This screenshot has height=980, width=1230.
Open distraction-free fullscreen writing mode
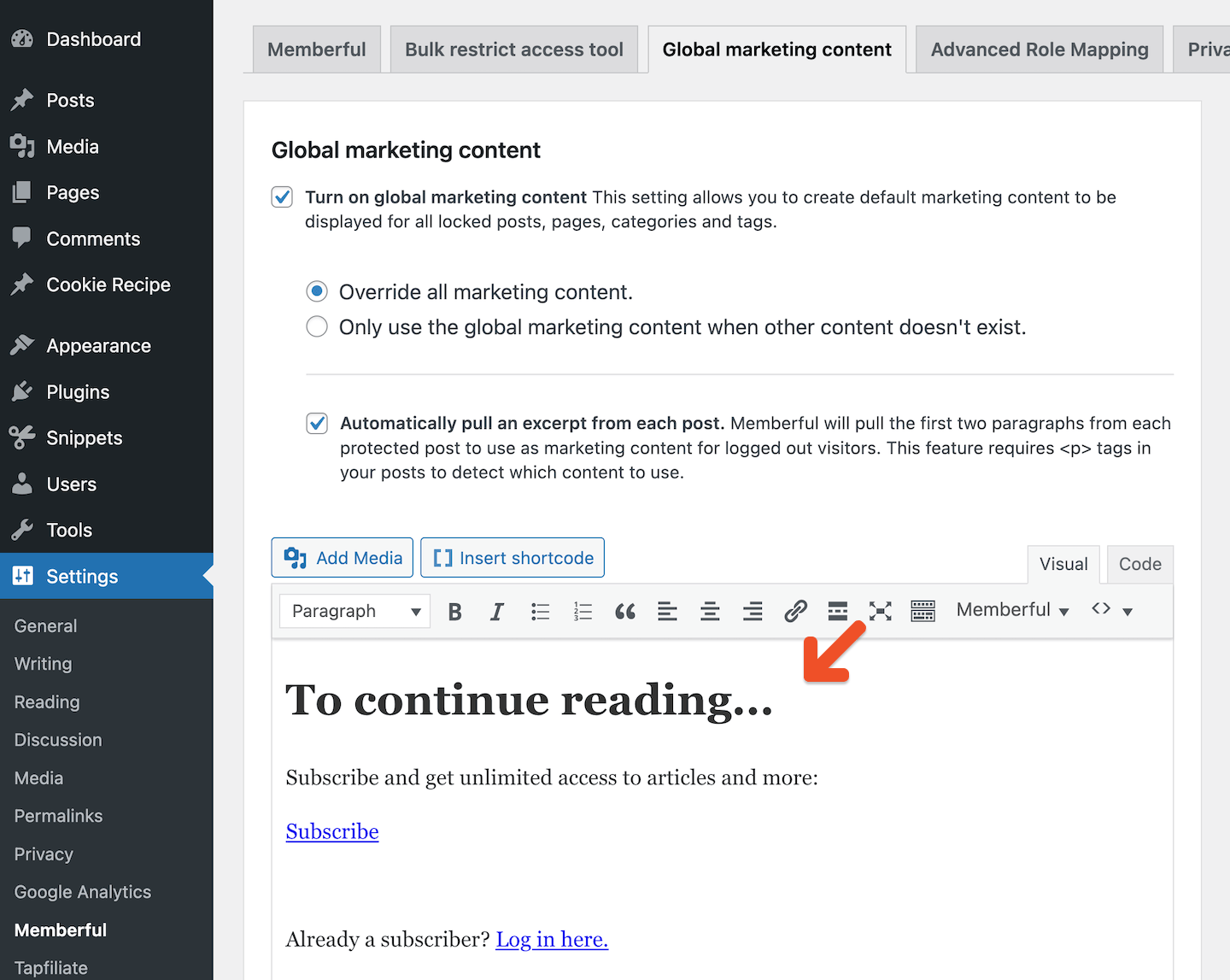[880, 611]
